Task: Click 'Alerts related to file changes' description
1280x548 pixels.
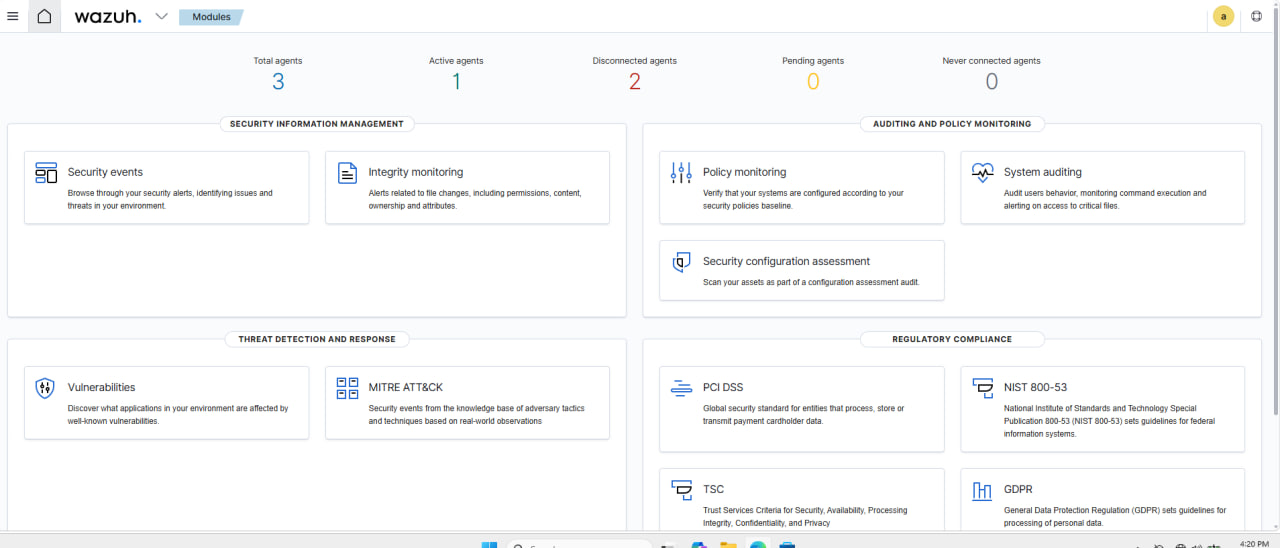Action: point(475,199)
